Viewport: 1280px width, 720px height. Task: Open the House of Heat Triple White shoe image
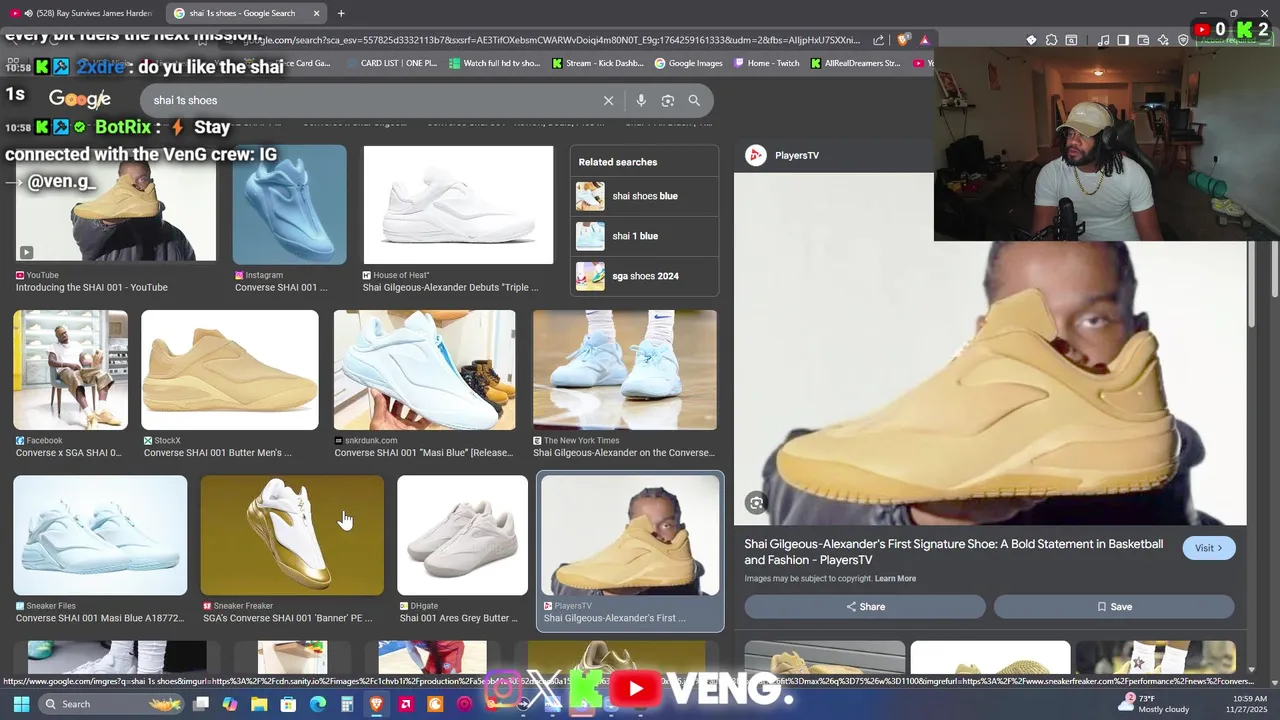coord(458,205)
